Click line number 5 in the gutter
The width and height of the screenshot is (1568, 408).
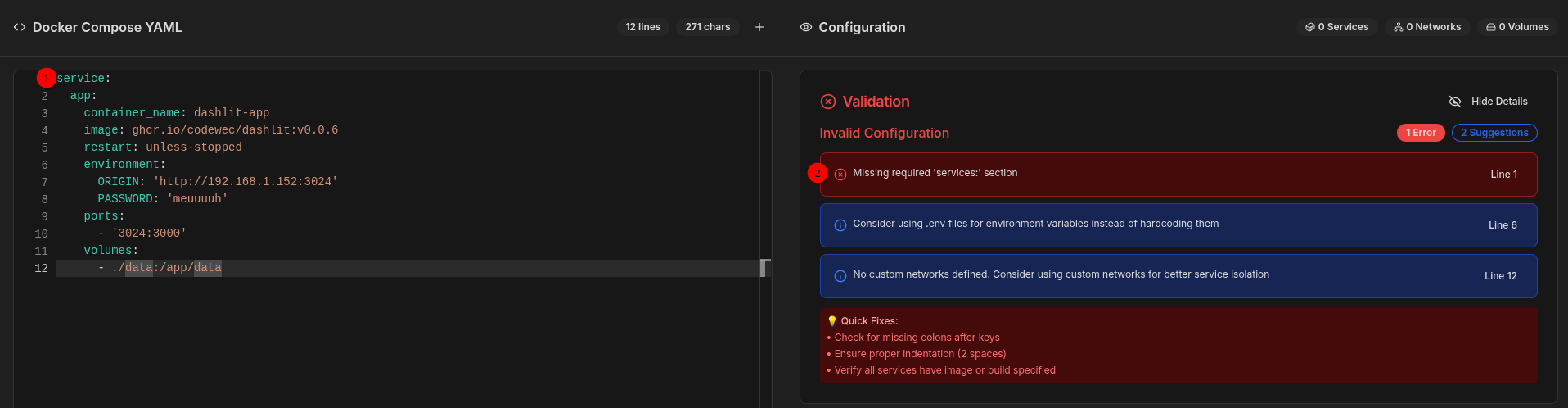point(44,148)
